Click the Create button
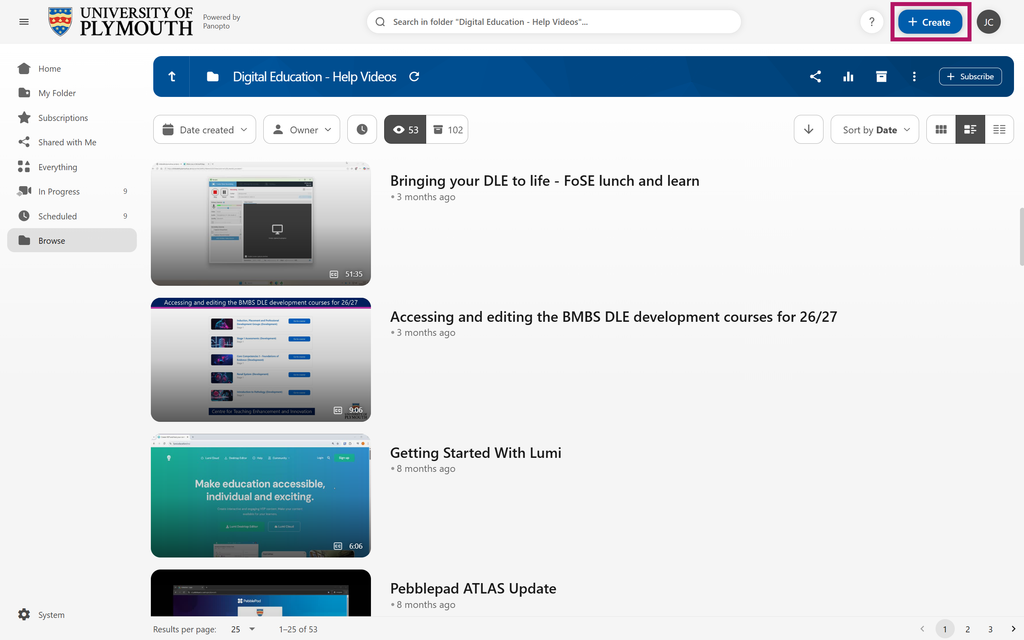1024x640 pixels. (x=930, y=22)
